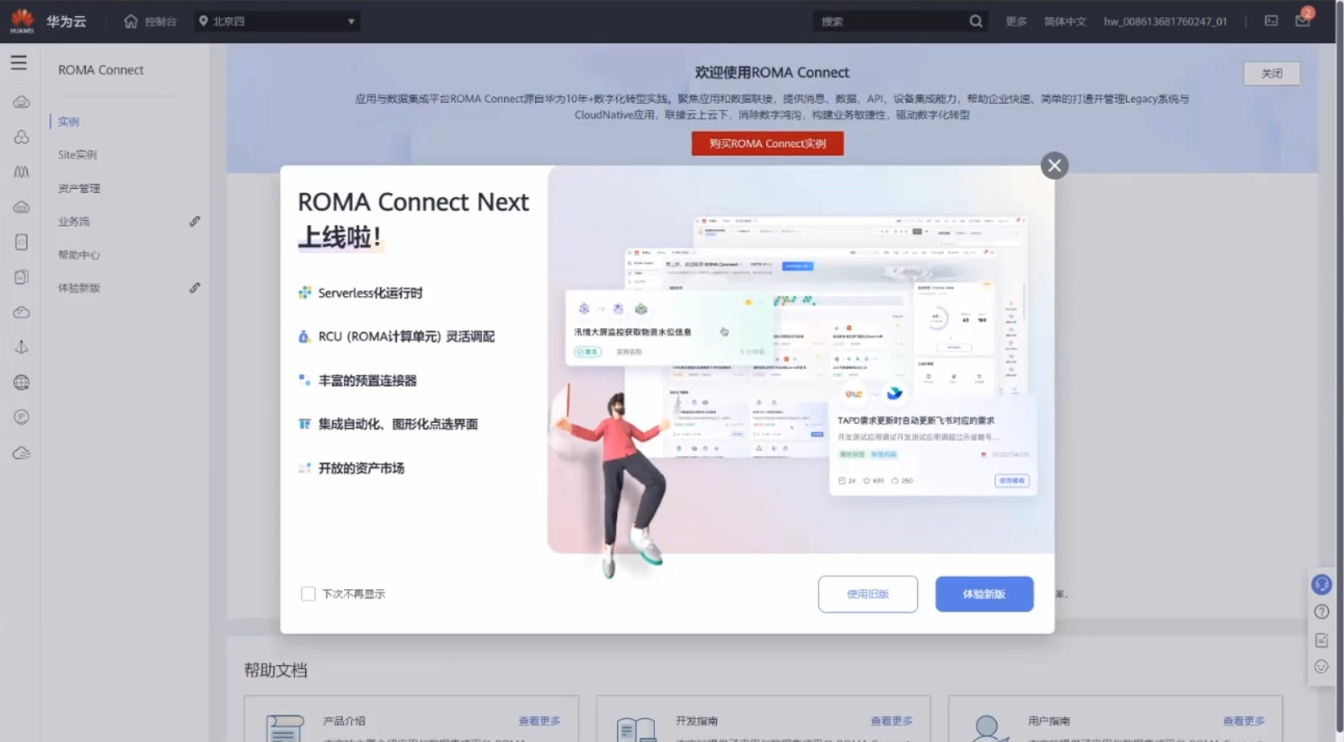This screenshot has height=742, width=1344.
Task: Click the 华为云 brand text
Action: (x=66, y=21)
